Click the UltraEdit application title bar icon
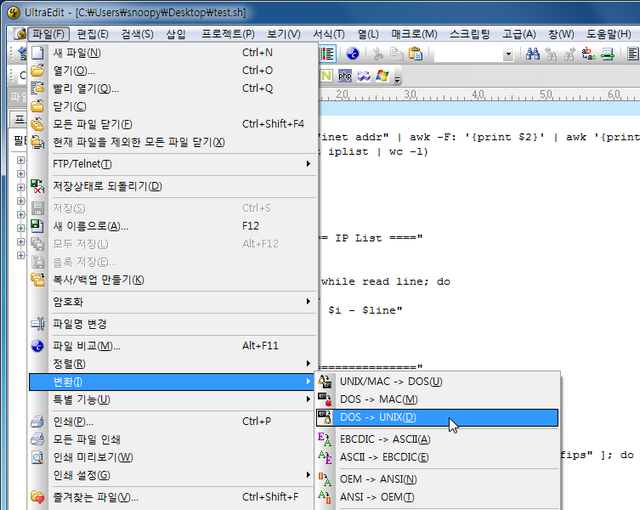Image resolution: width=640 pixels, height=510 pixels. pos(13,13)
